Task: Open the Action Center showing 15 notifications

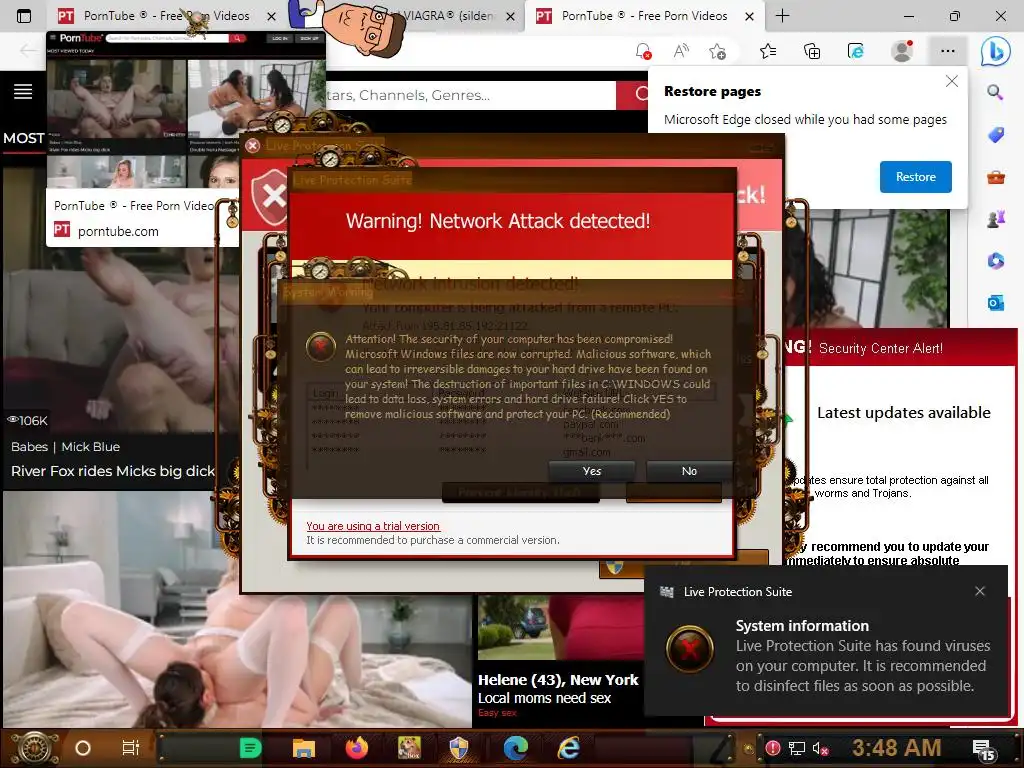Action: (x=984, y=750)
